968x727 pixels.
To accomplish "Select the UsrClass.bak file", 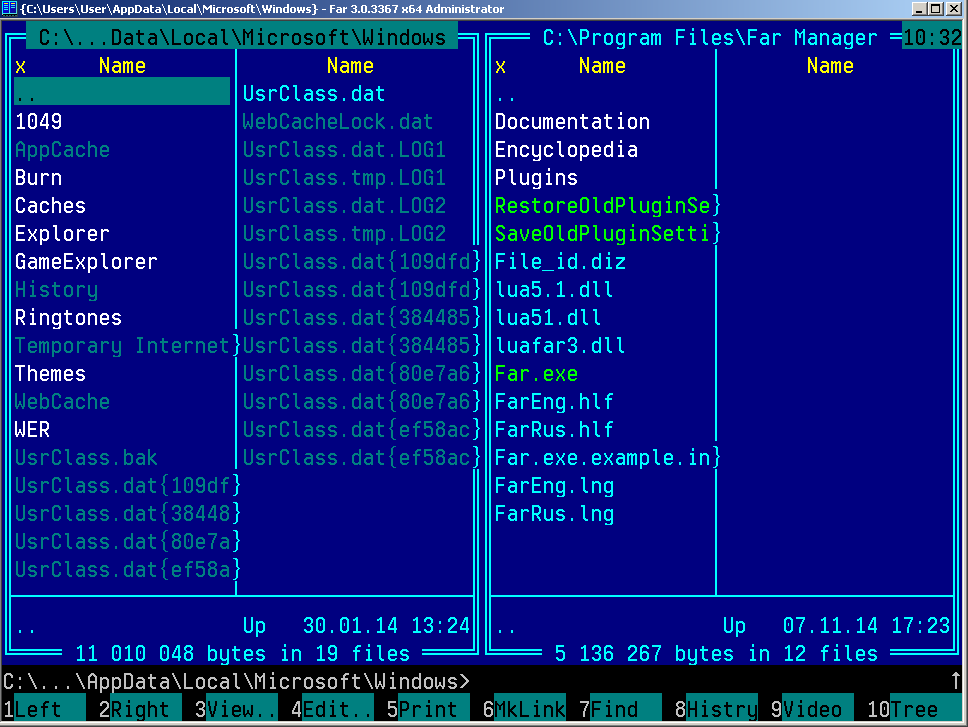I will coord(86,458).
